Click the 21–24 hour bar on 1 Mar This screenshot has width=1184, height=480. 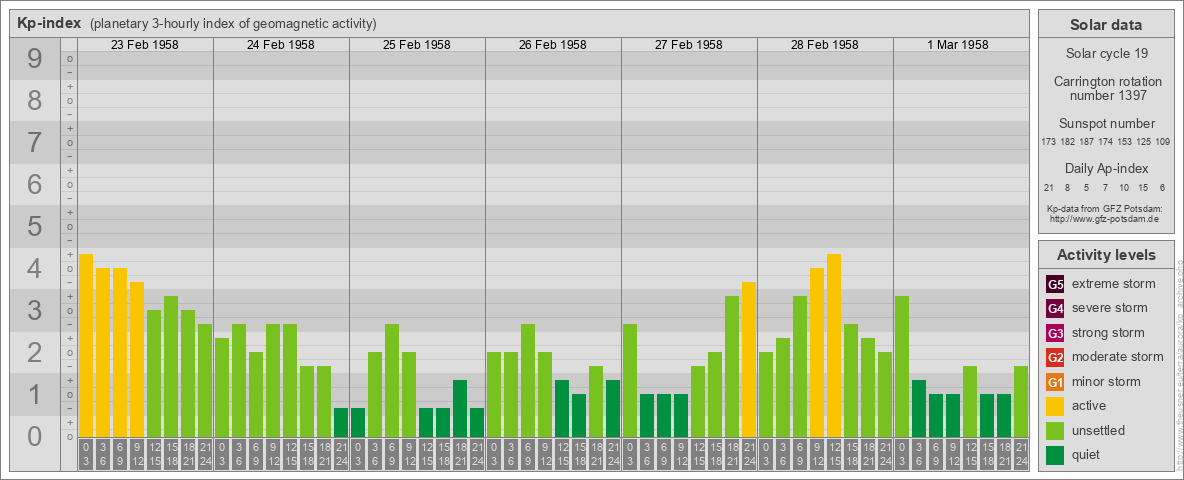[x=1021, y=402]
